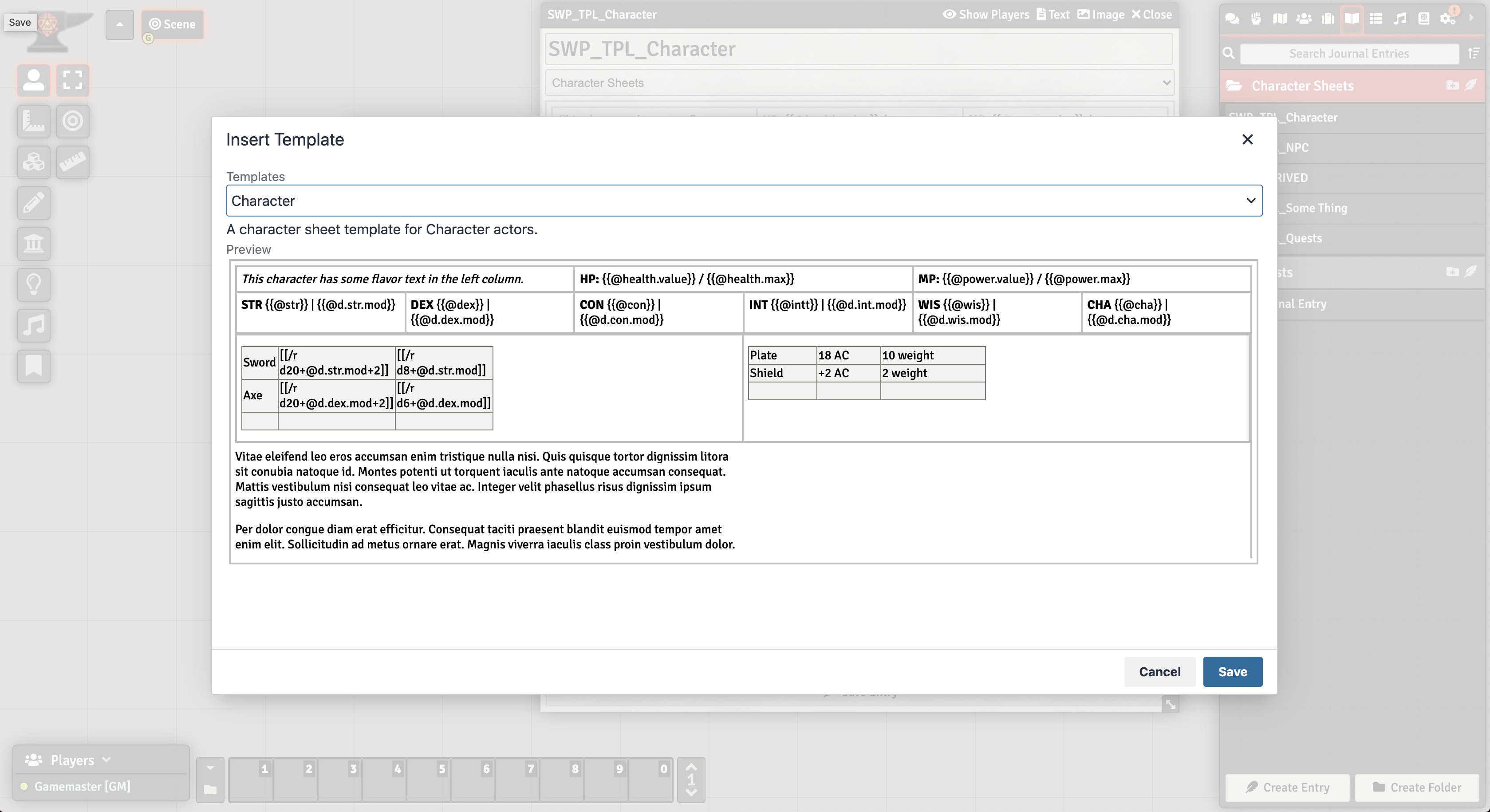Click the Plate armor row cell
The height and width of the screenshot is (812, 1490).
pos(782,355)
